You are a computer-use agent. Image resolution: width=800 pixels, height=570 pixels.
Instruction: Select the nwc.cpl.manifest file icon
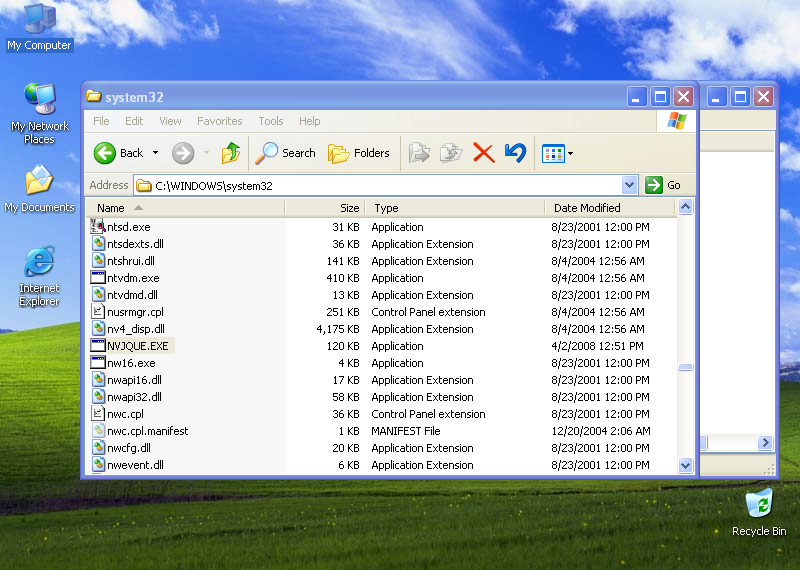(98, 431)
